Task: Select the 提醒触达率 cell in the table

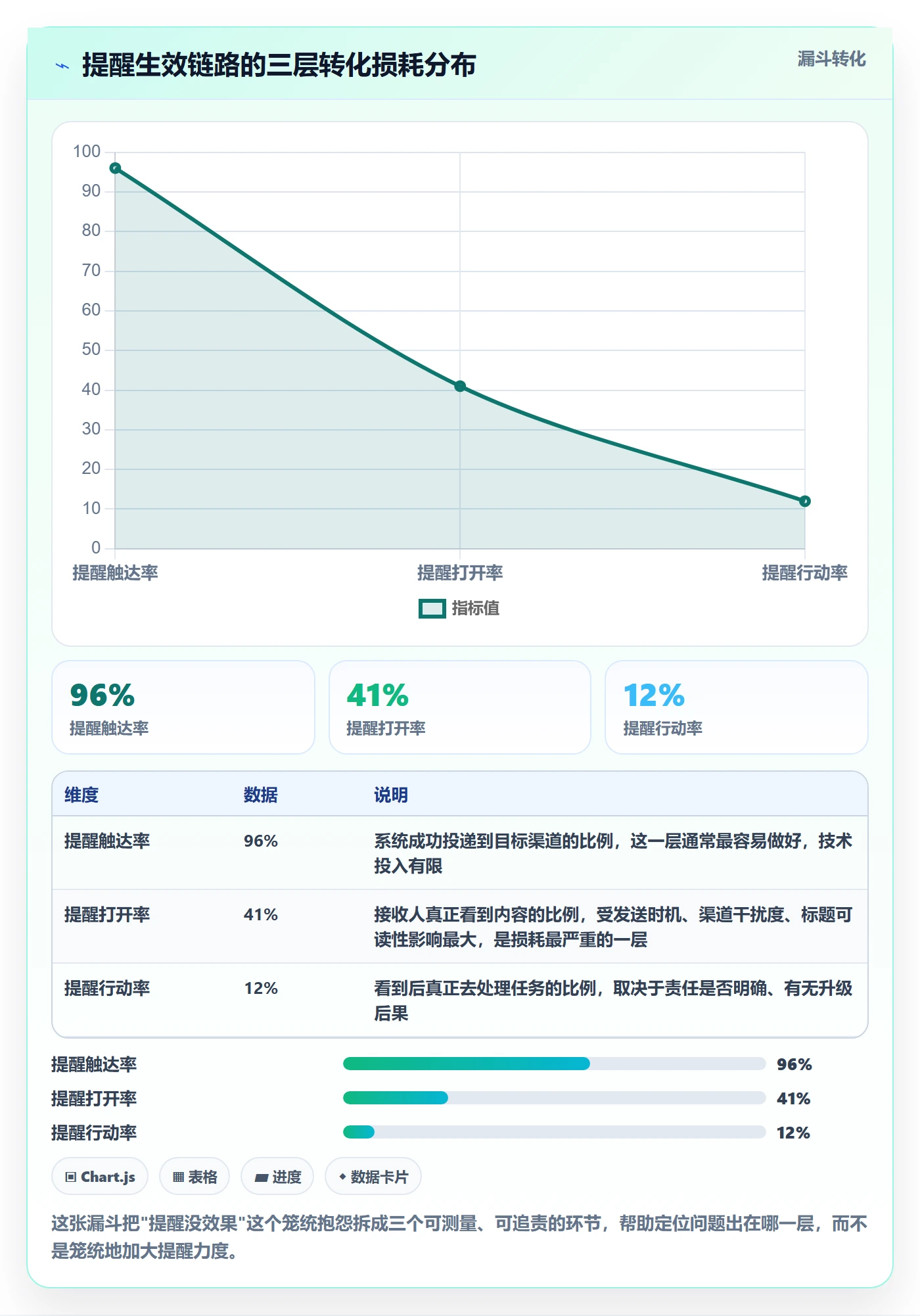Action: pos(107,841)
